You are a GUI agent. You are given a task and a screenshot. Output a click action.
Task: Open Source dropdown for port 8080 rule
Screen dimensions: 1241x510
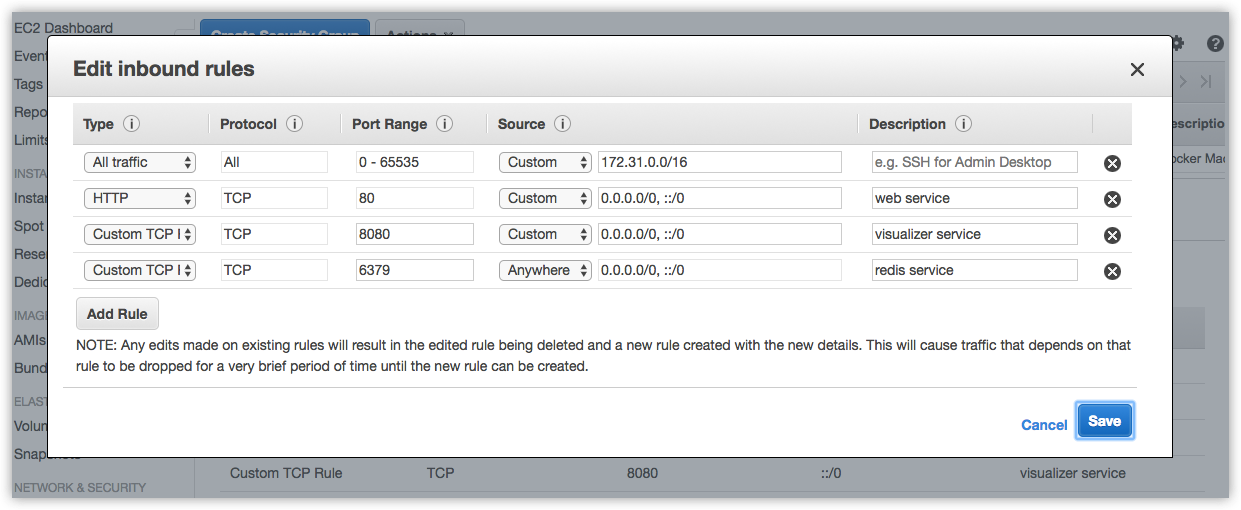click(545, 234)
